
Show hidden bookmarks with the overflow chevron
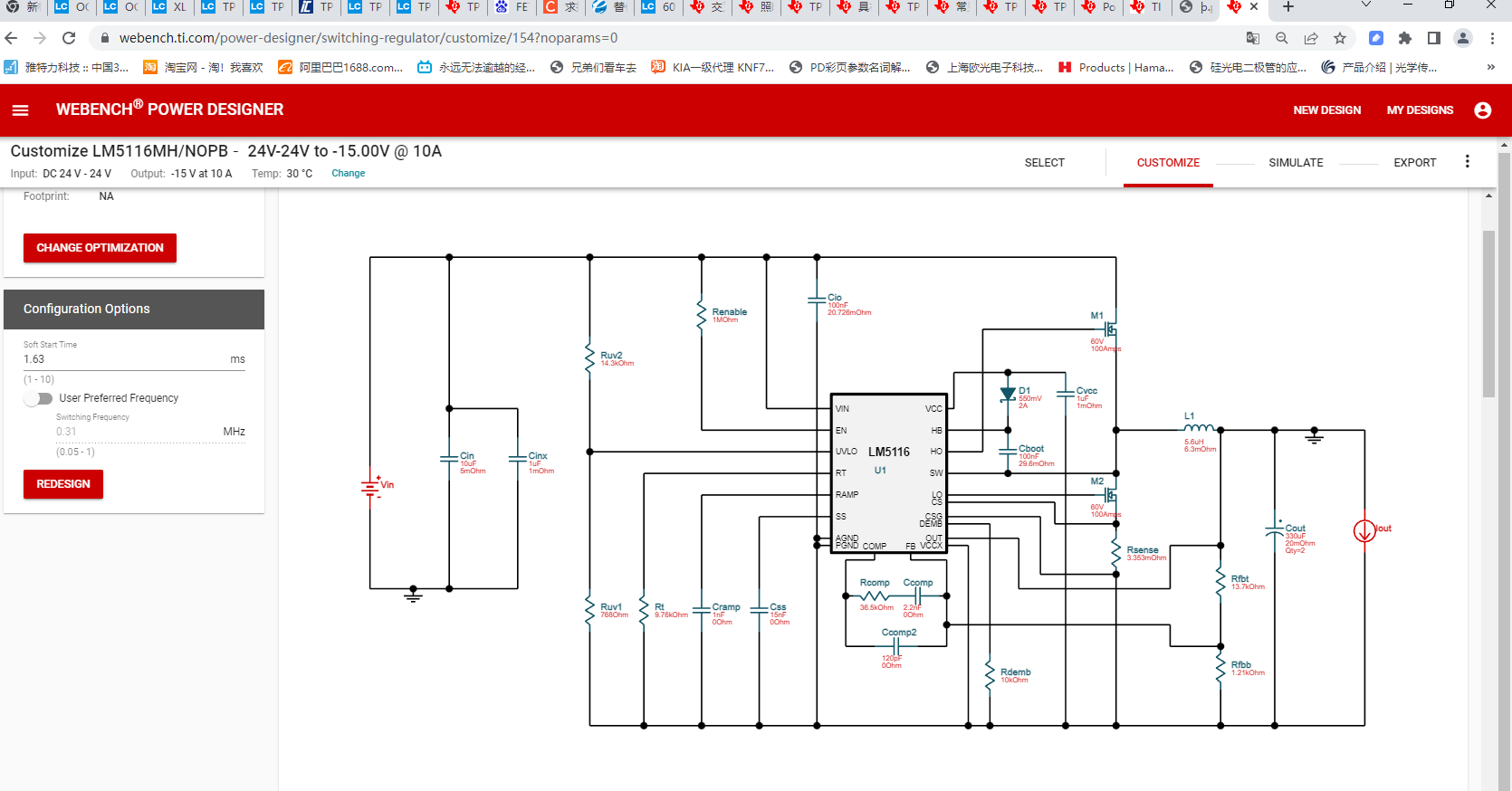[1490, 67]
